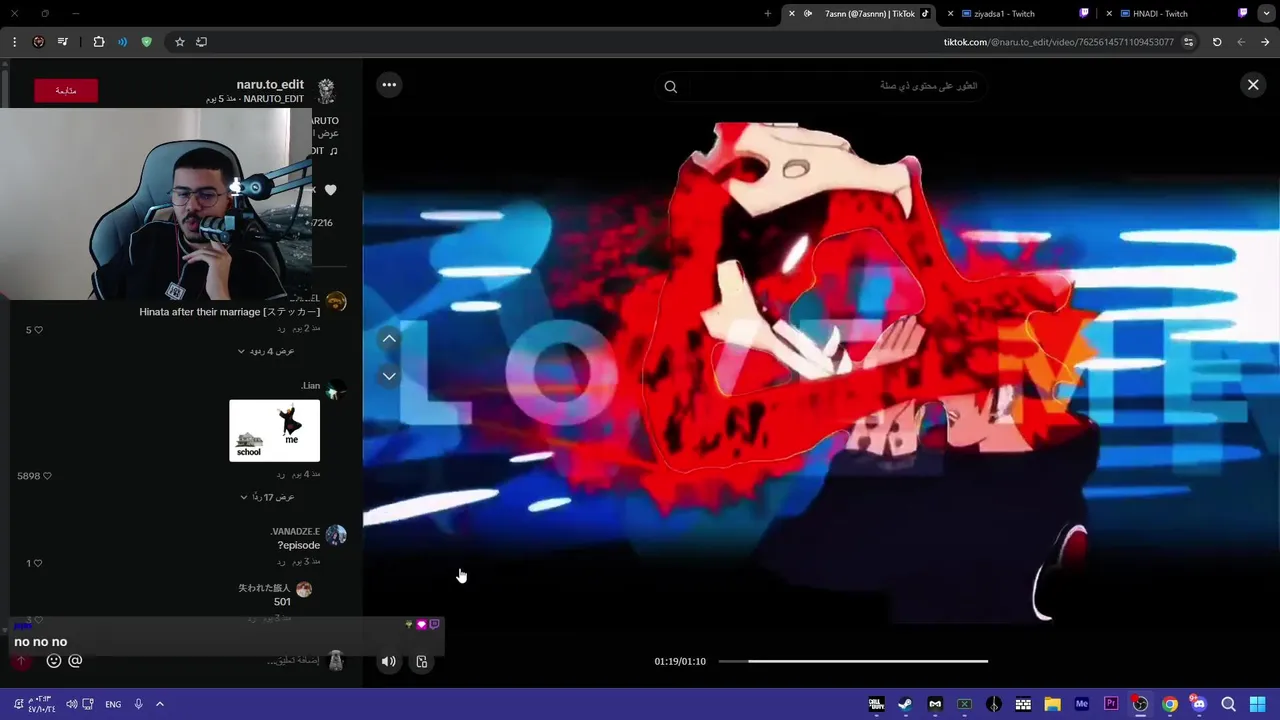Open the media control playlist icon
The height and width of the screenshot is (720, 1280).
(x=63, y=42)
